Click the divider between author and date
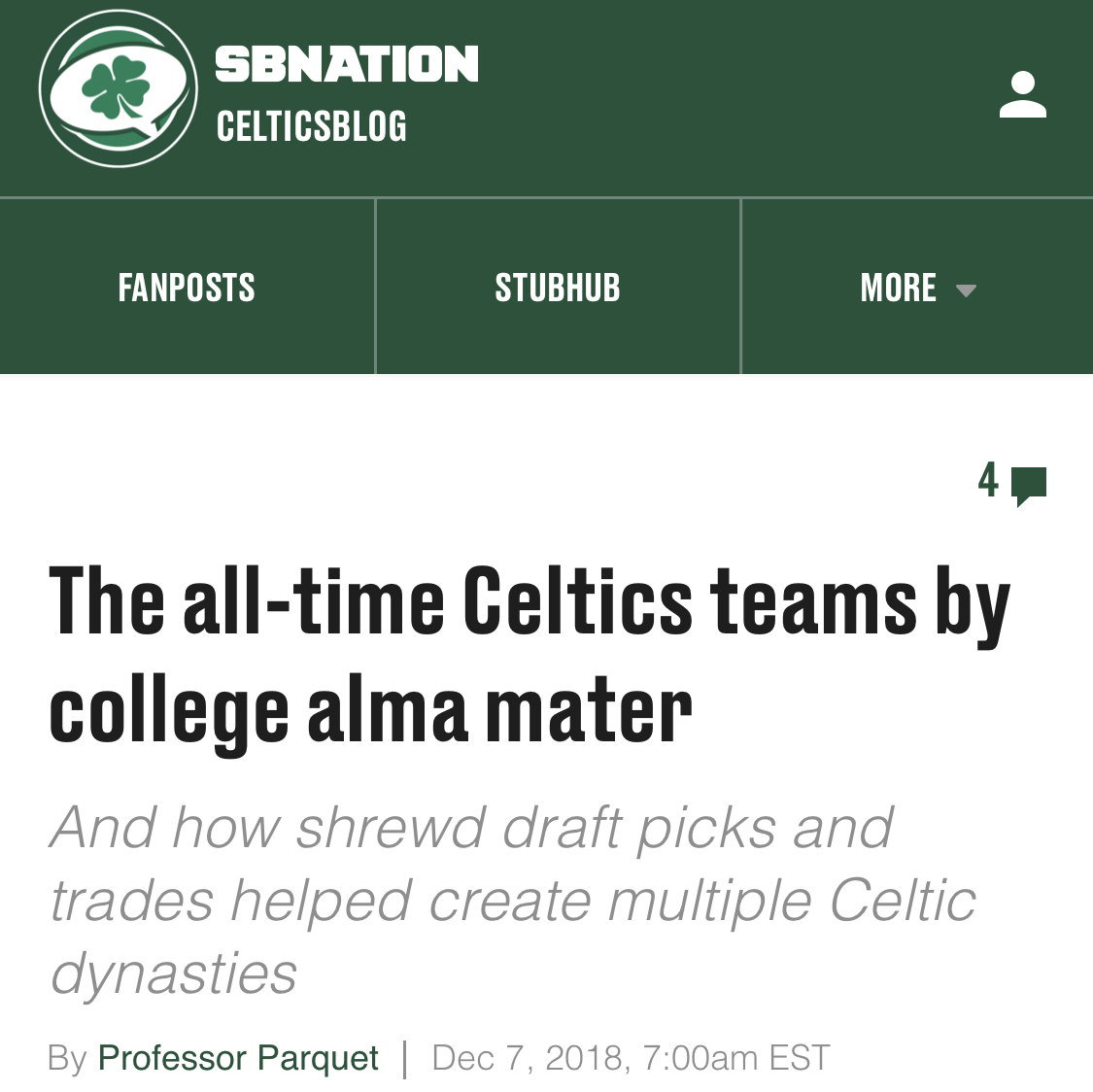The image size is (1093, 1092). coord(405,1057)
